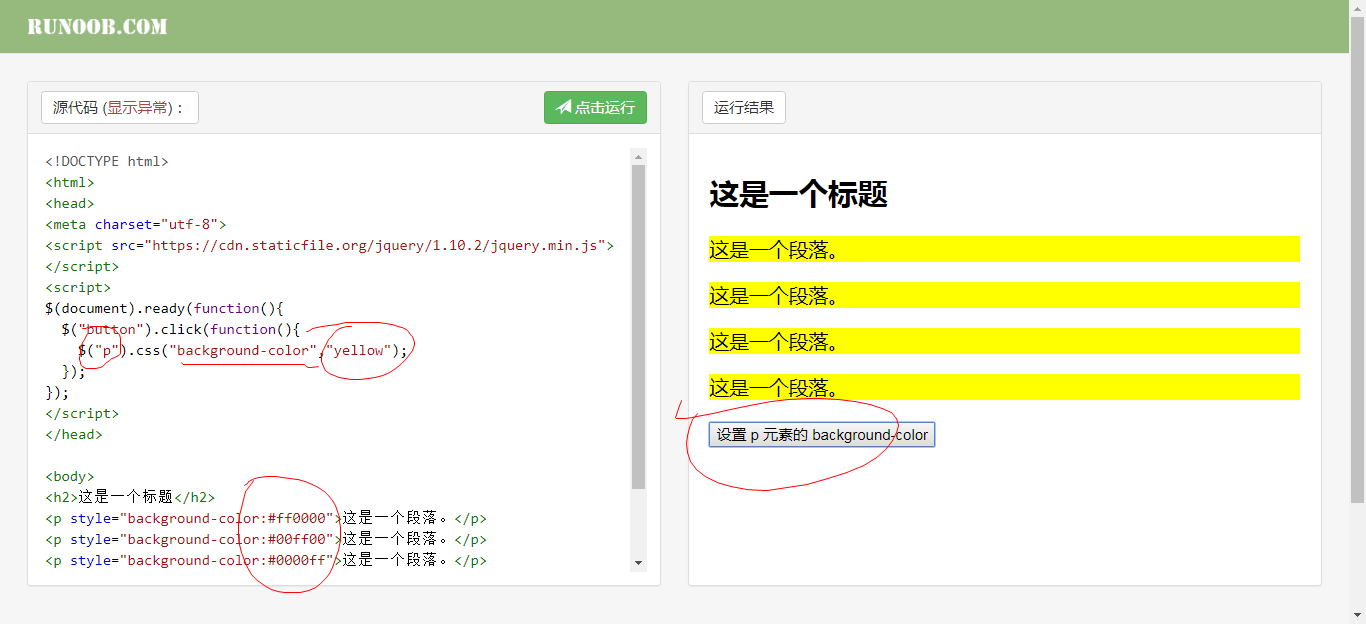Screen dimensions: 1366x624
Task: Click the jquery.min.js script src line
Action: pyautogui.click(x=330, y=245)
